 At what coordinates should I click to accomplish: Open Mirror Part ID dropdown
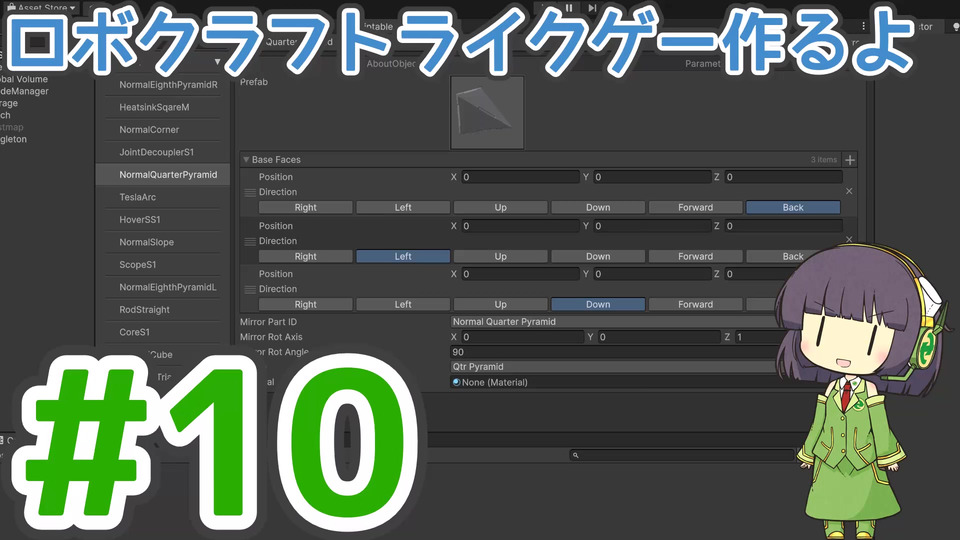click(615, 321)
